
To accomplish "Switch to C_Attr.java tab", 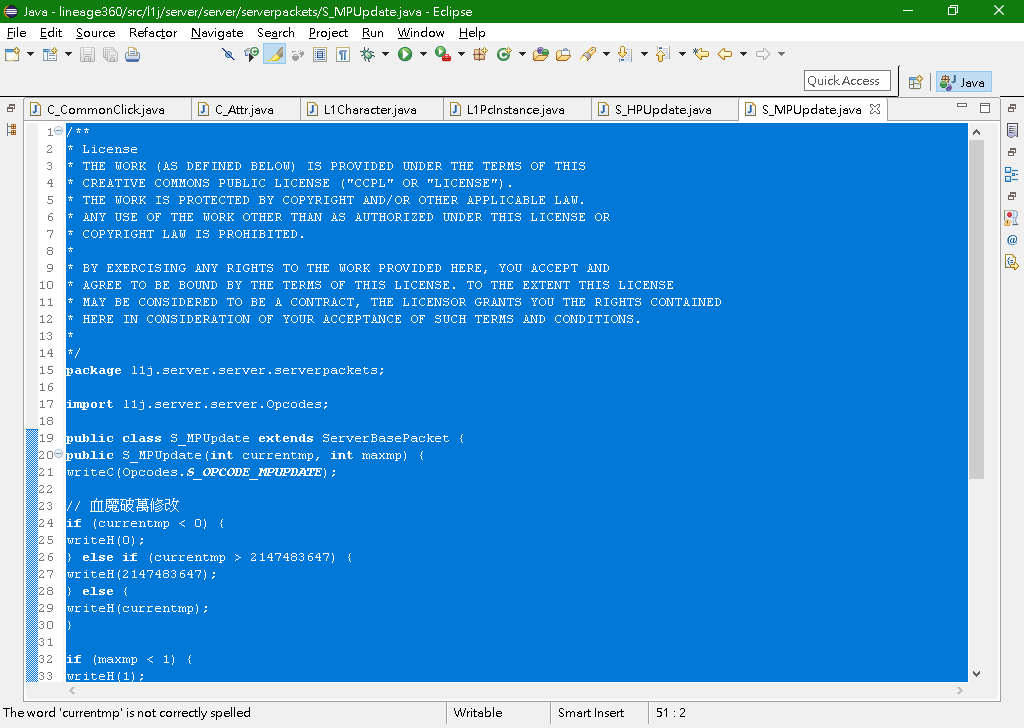I will click(x=244, y=110).
